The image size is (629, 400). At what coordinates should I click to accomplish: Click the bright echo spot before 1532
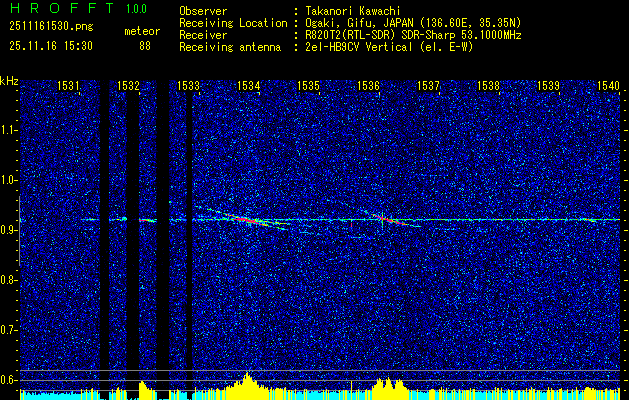(x=124, y=219)
